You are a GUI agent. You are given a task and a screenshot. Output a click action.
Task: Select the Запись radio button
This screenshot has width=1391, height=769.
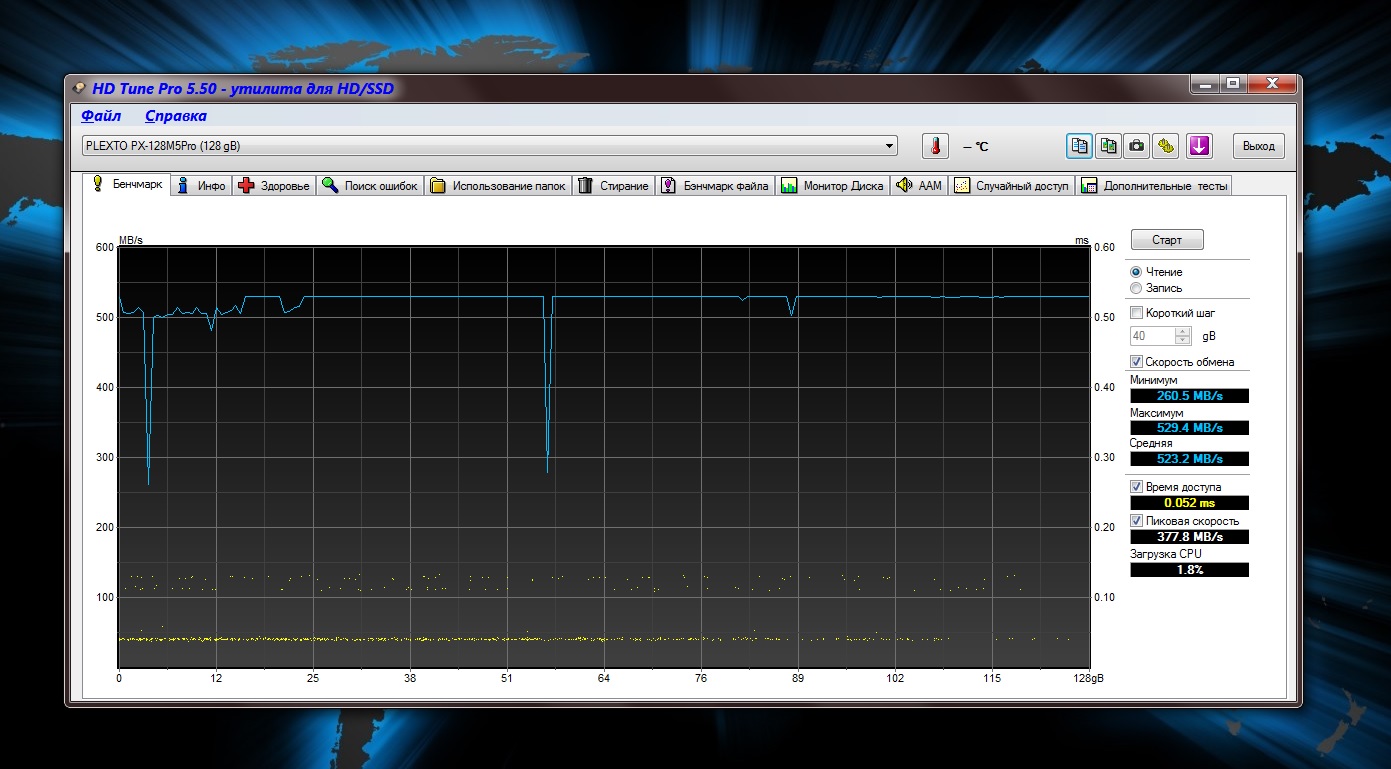tap(1136, 288)
